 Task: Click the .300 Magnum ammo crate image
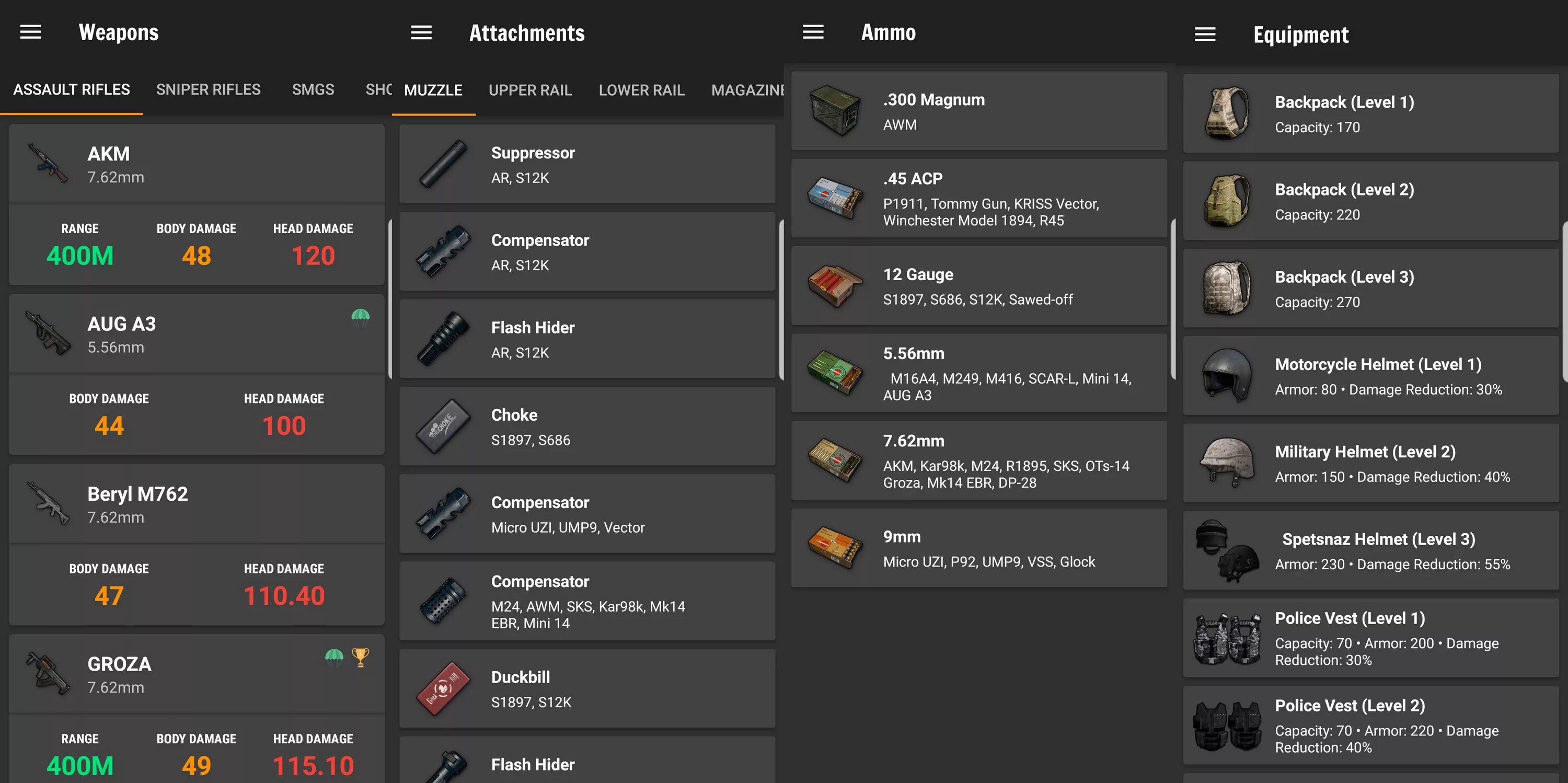coord(835,111)
